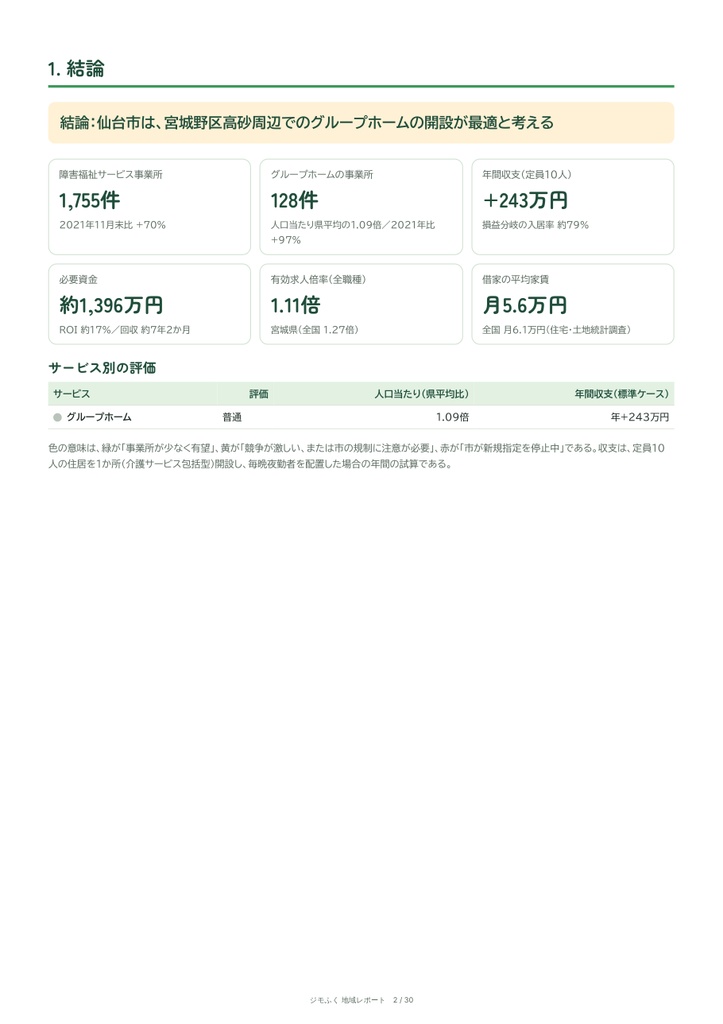The width and height of the screenshot is (723, 1024).
Task: Click the note '宮城県（全国 1.27倍）'
Action: [314, 330]
